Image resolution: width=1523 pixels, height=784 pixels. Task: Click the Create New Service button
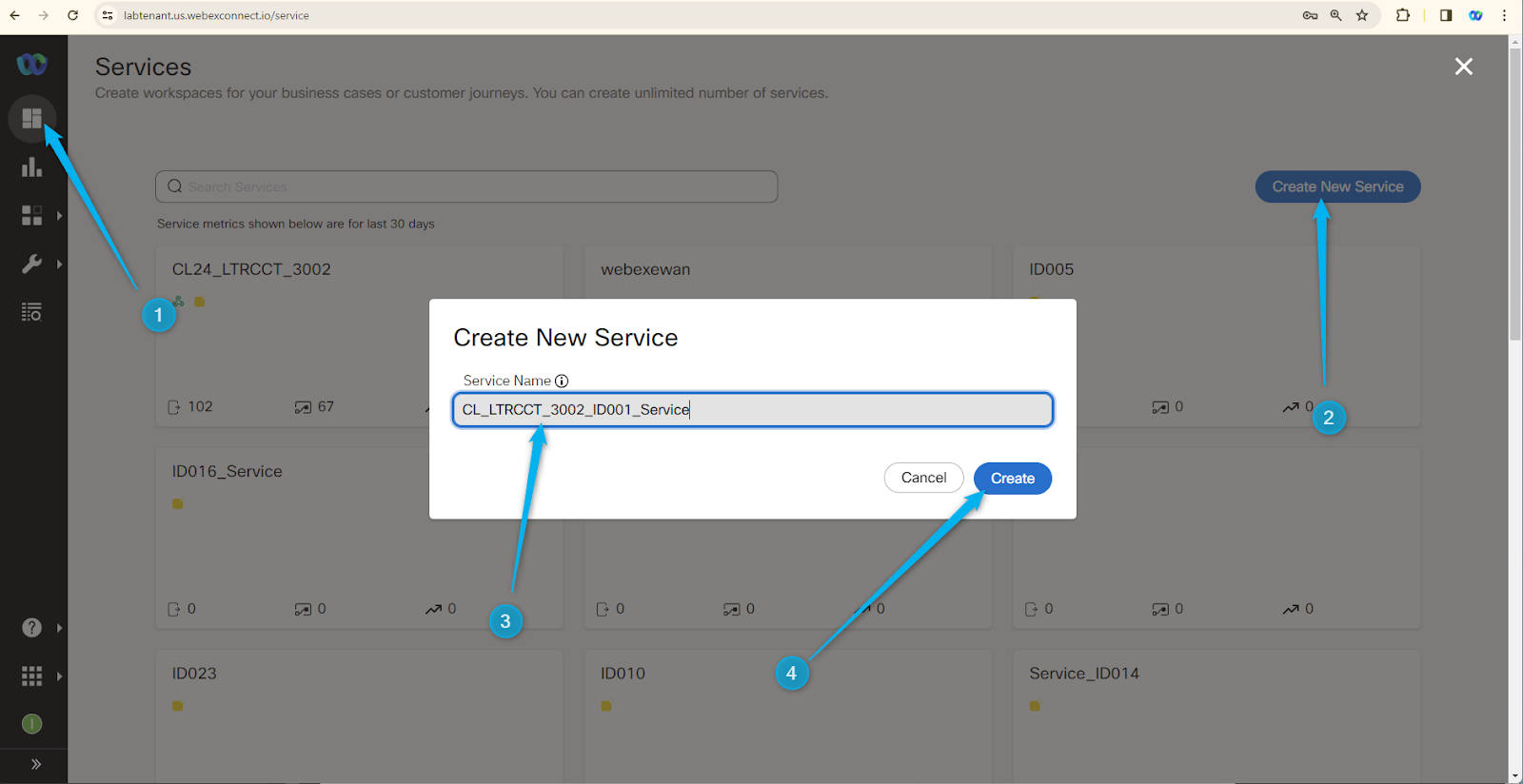[1338, 186]
